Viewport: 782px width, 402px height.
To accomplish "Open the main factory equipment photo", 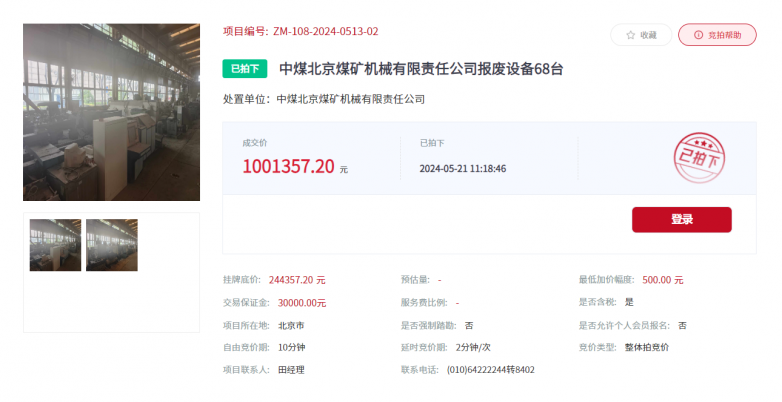I will click(x=111, y=112).
